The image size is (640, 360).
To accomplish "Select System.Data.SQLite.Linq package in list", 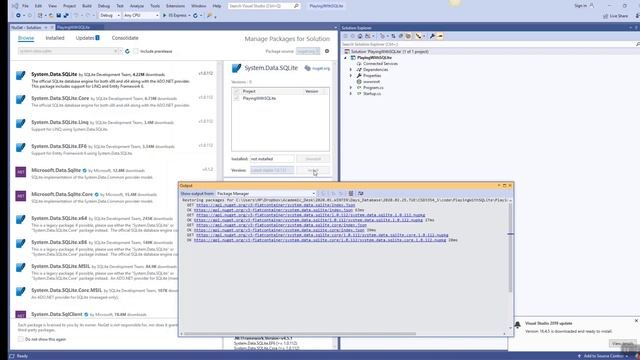I will [x=114, y=126].
